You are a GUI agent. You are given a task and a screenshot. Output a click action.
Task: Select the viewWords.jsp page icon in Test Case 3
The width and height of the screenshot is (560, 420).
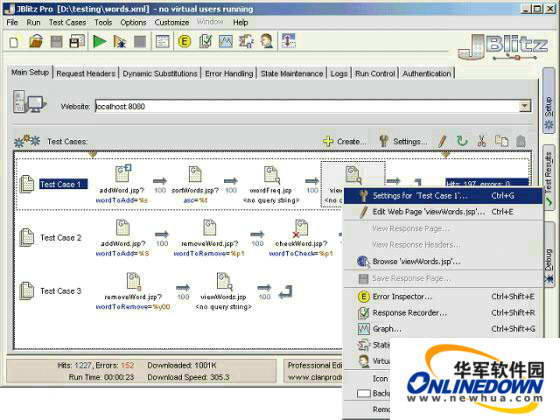pyautogui.click(x=224, y=281)
